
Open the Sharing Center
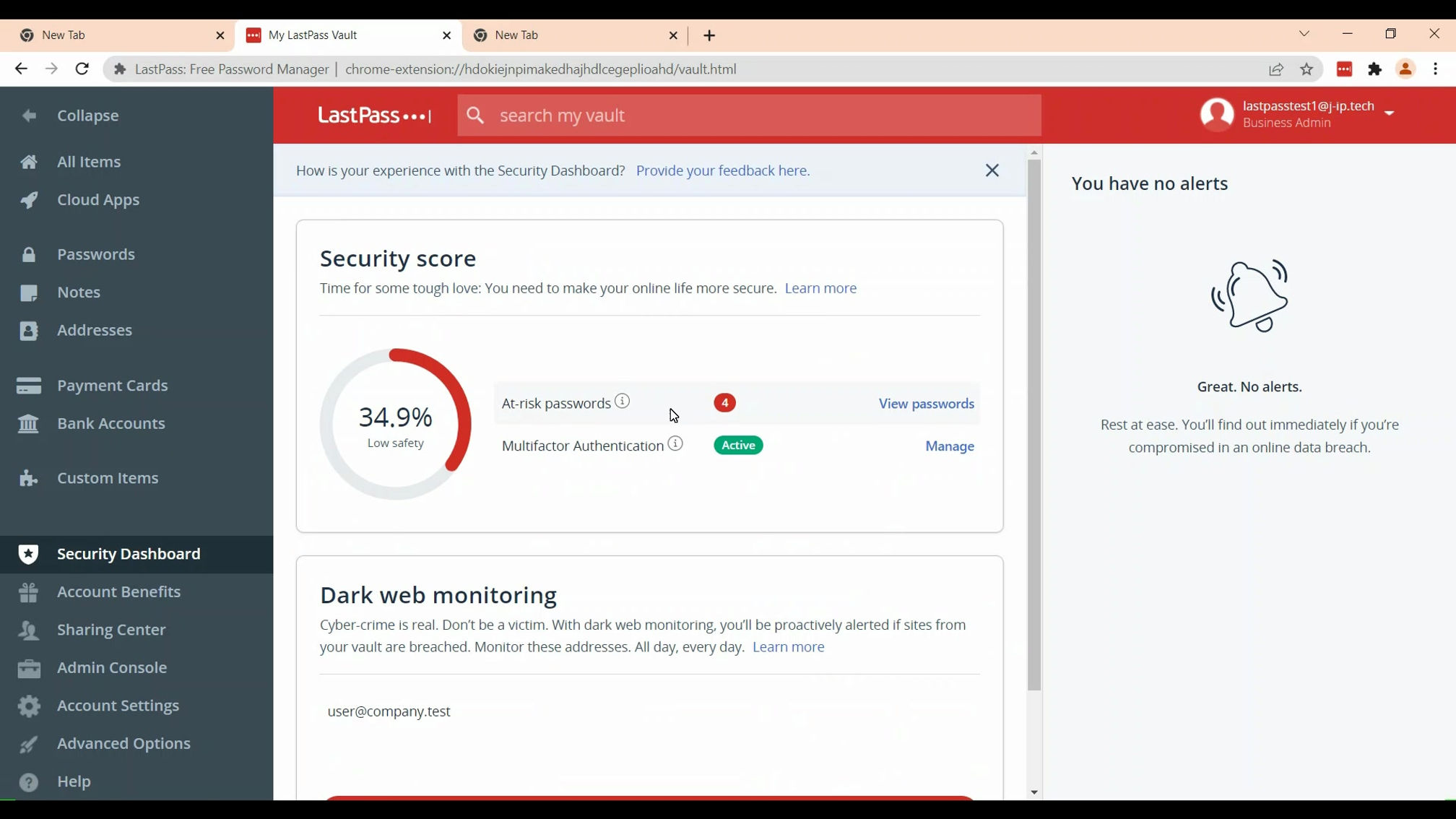click(x=111, y=629)
